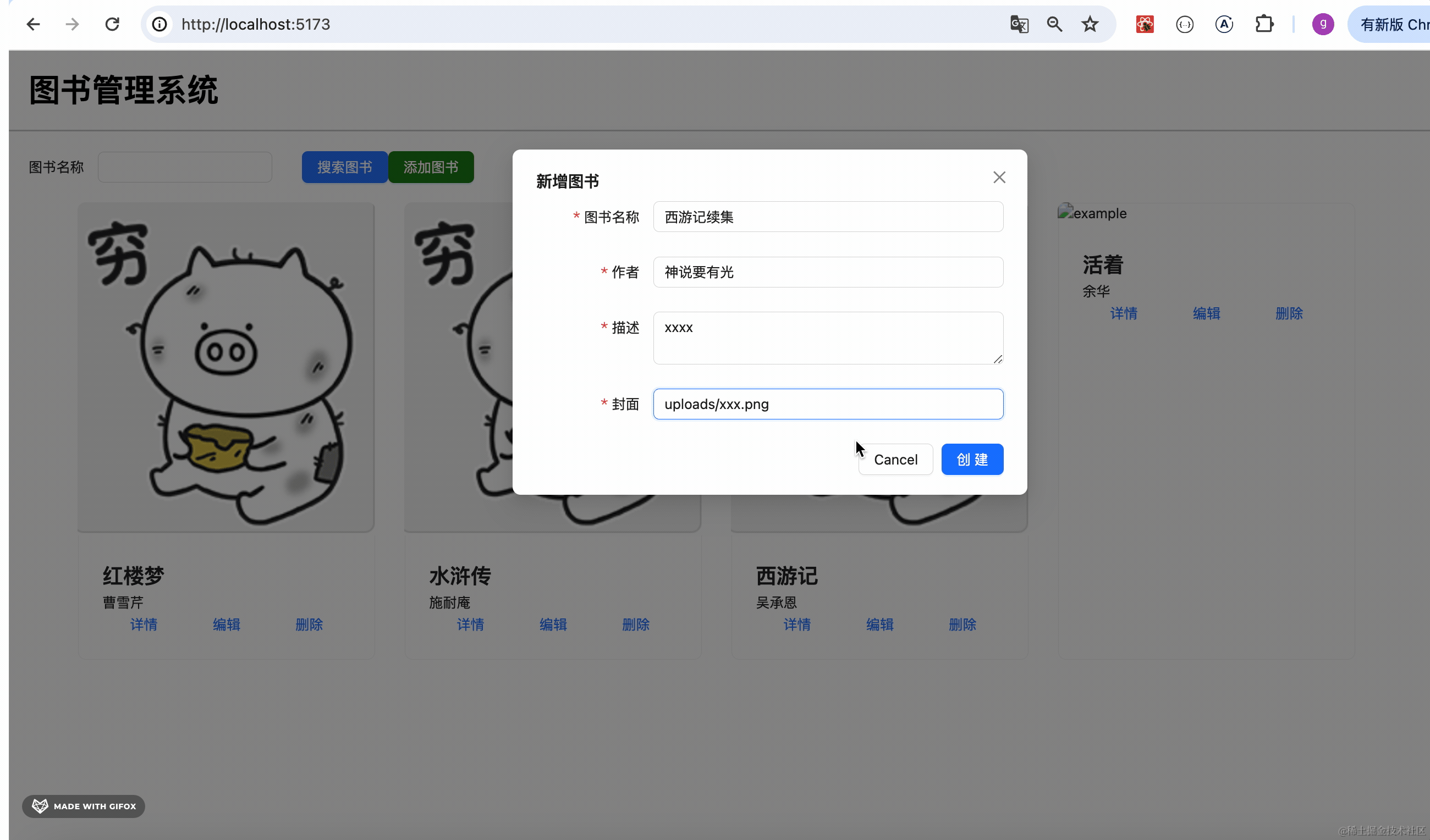
Task: Open the site information icon
Action: [x=160, y=24]
